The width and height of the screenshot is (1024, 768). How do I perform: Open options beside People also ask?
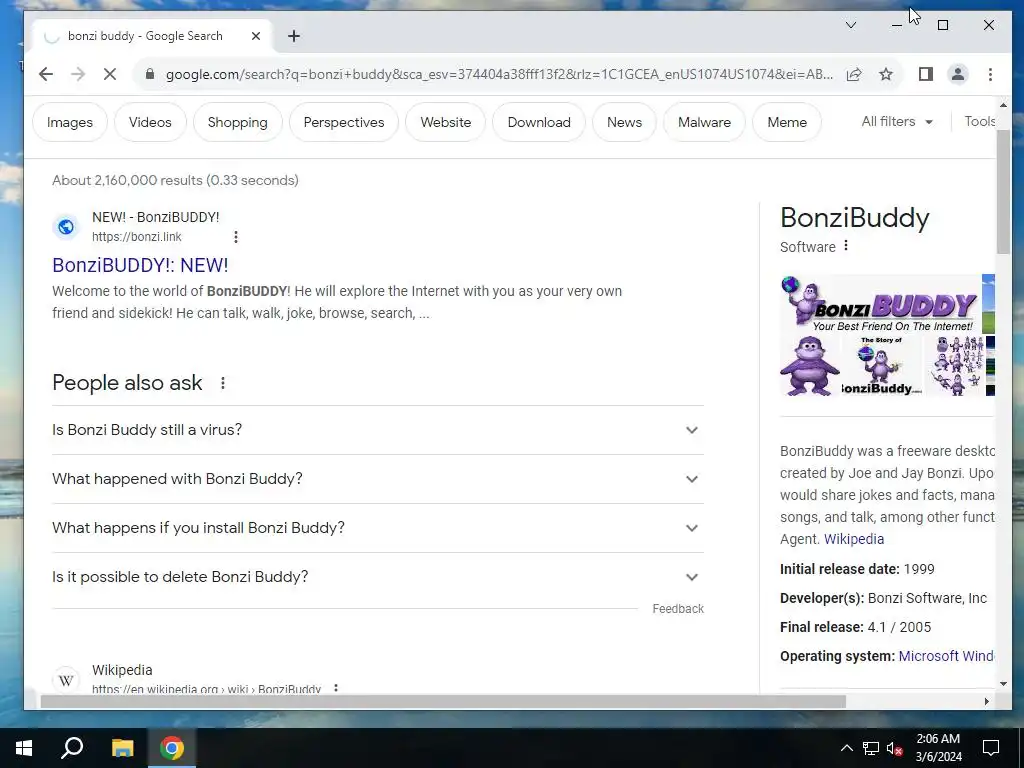[223, 383]
